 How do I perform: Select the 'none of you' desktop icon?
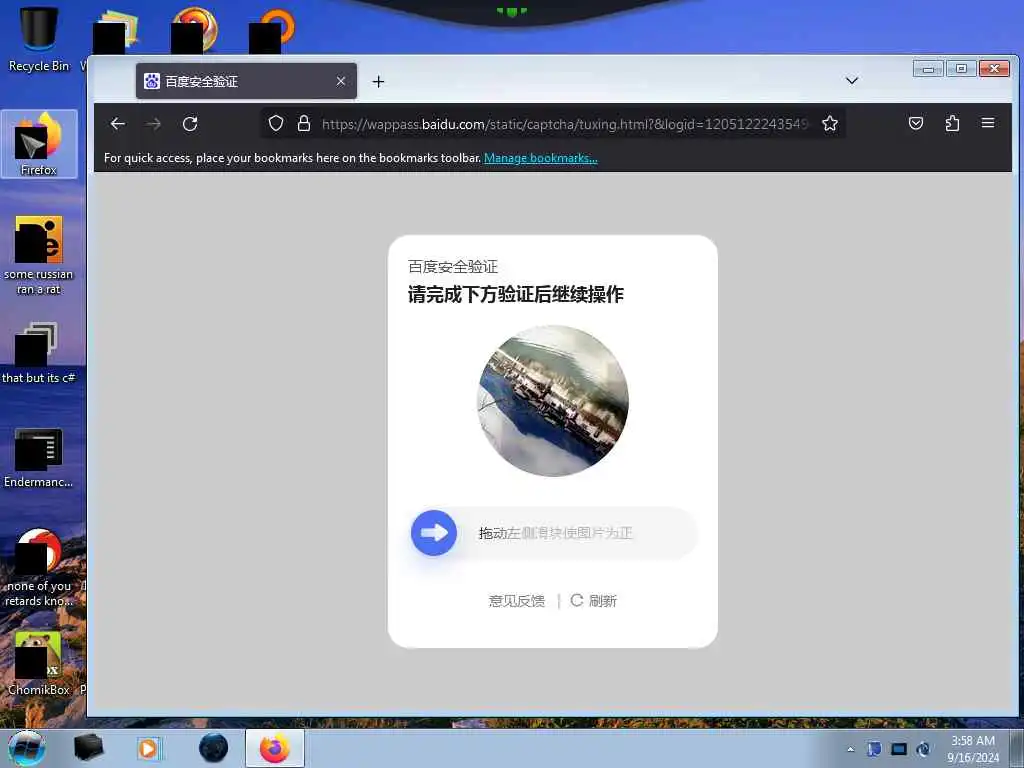[x=39, y=568]
